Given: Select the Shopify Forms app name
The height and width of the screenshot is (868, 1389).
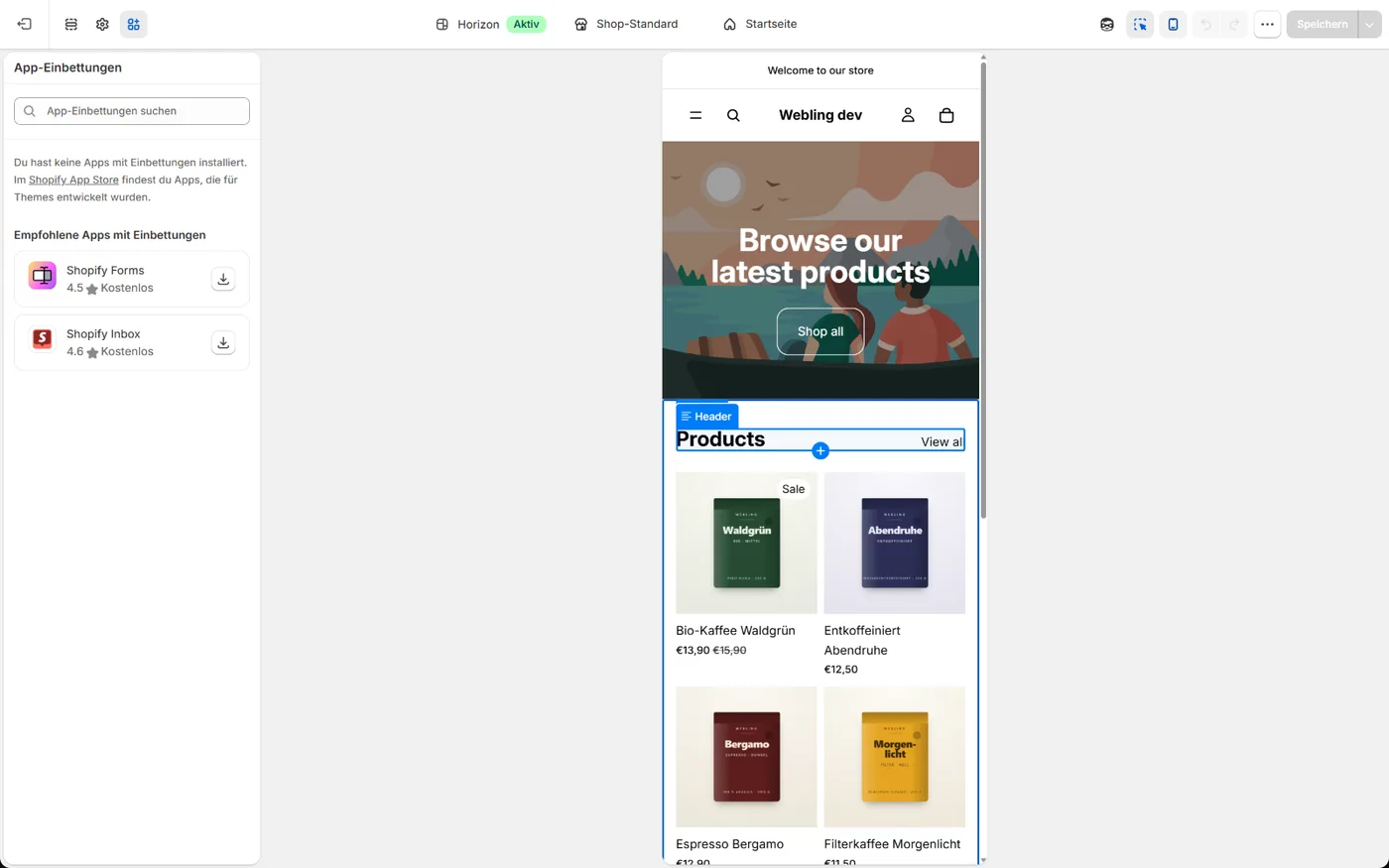Looking at the screenshot, I should tap(105, 270).
